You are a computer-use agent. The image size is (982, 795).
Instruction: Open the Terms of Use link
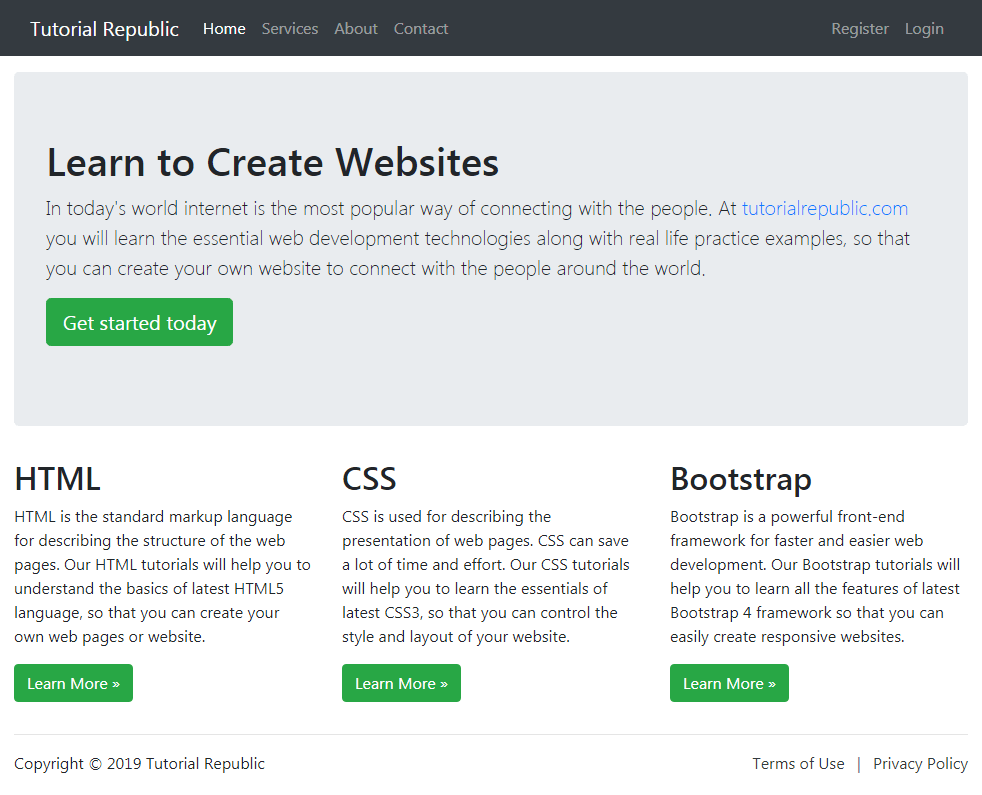coord(798,763)
